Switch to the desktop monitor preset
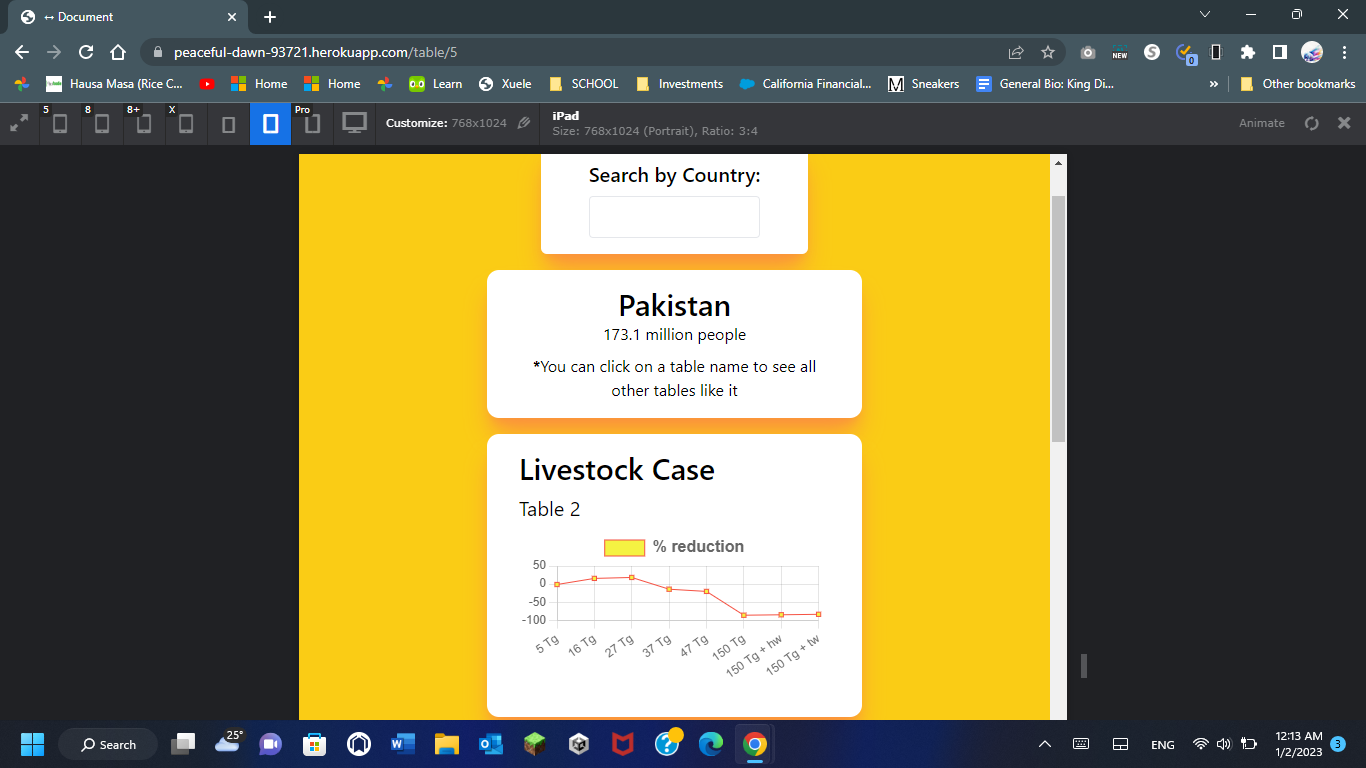The image size is (1366, 768). click(354, 123)
